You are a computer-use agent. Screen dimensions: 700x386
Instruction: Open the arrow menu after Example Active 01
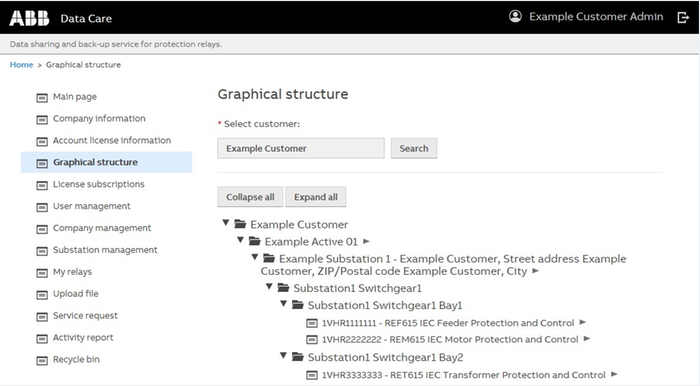[366, 241]
